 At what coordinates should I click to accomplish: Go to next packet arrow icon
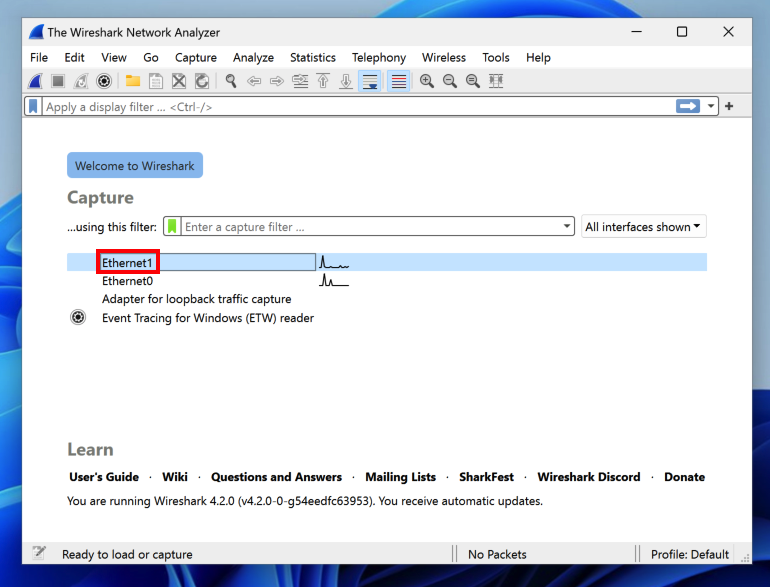[277, 81]
